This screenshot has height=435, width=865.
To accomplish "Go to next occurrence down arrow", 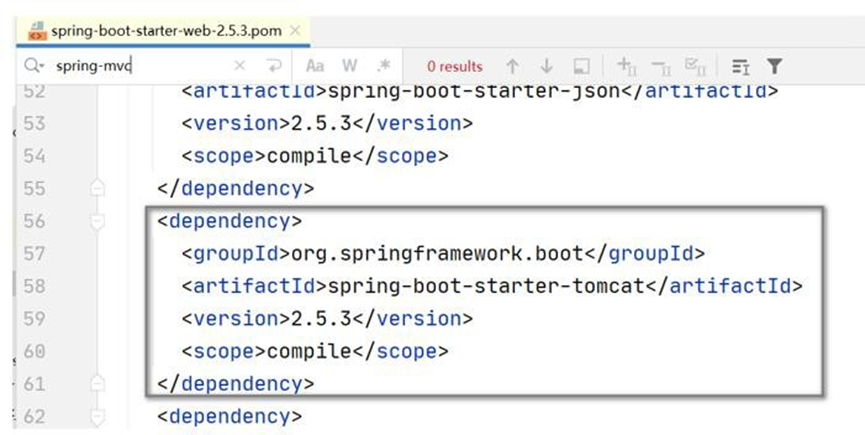I will tap(546, 67).
